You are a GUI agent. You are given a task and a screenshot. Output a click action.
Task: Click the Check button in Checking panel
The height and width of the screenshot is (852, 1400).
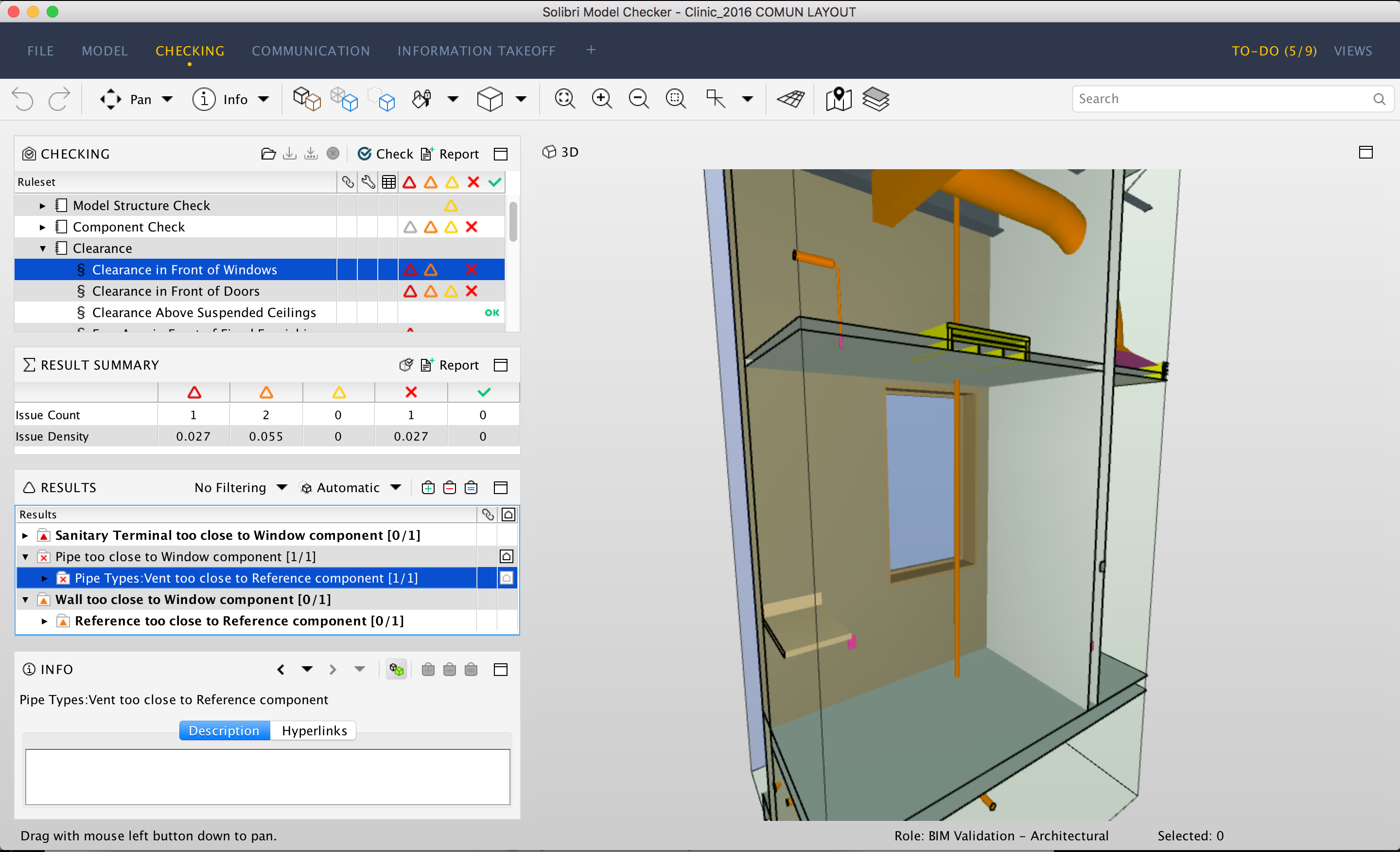tap(385, 154)
